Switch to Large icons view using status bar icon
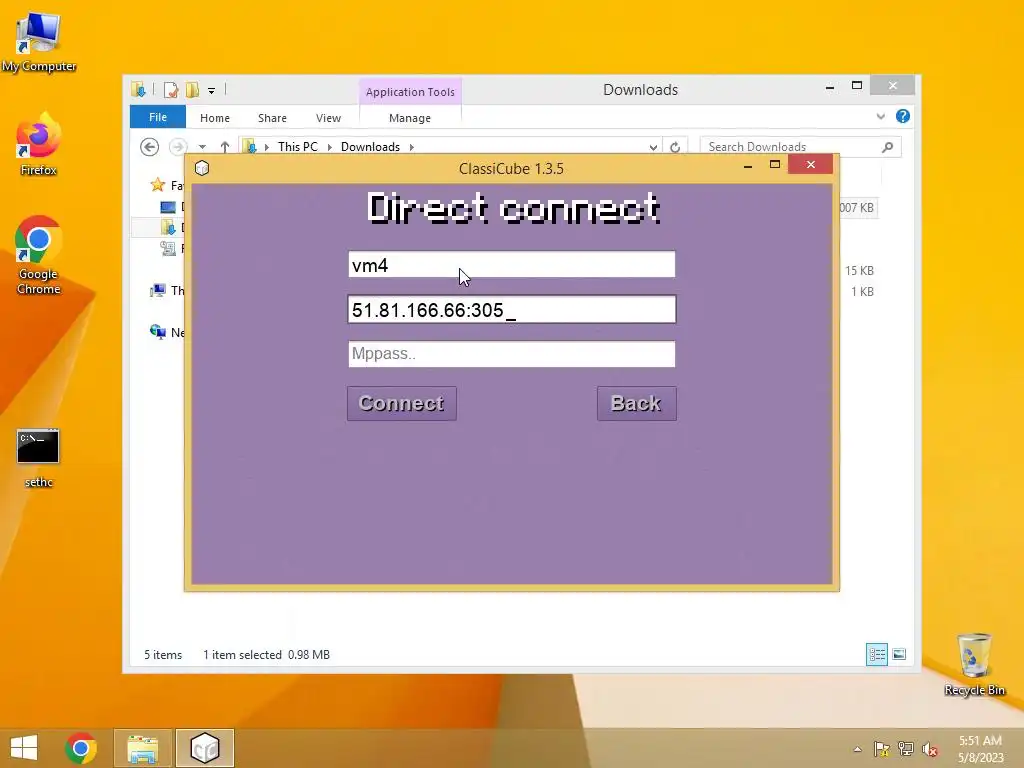The width and height of the screenshot is (1024, 768). [899, 654]
